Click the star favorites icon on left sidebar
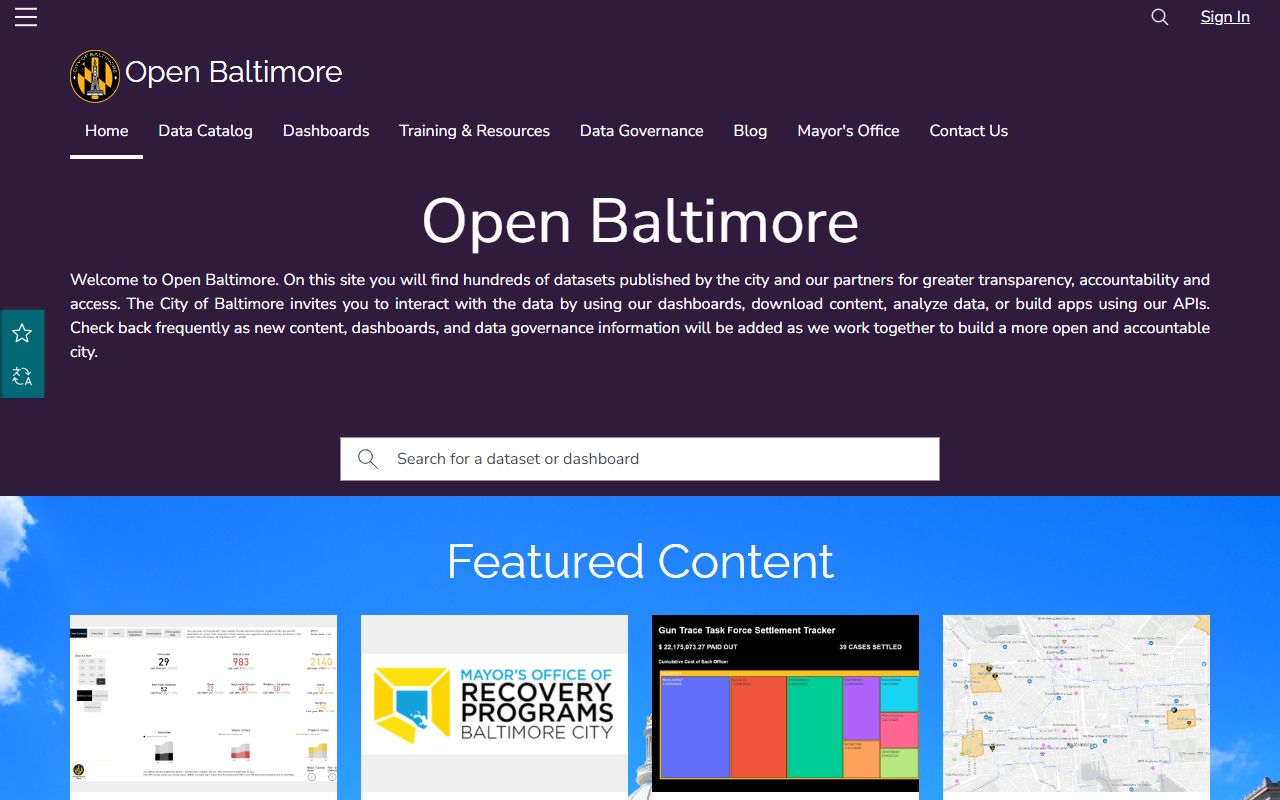 [x=22, y=333]
